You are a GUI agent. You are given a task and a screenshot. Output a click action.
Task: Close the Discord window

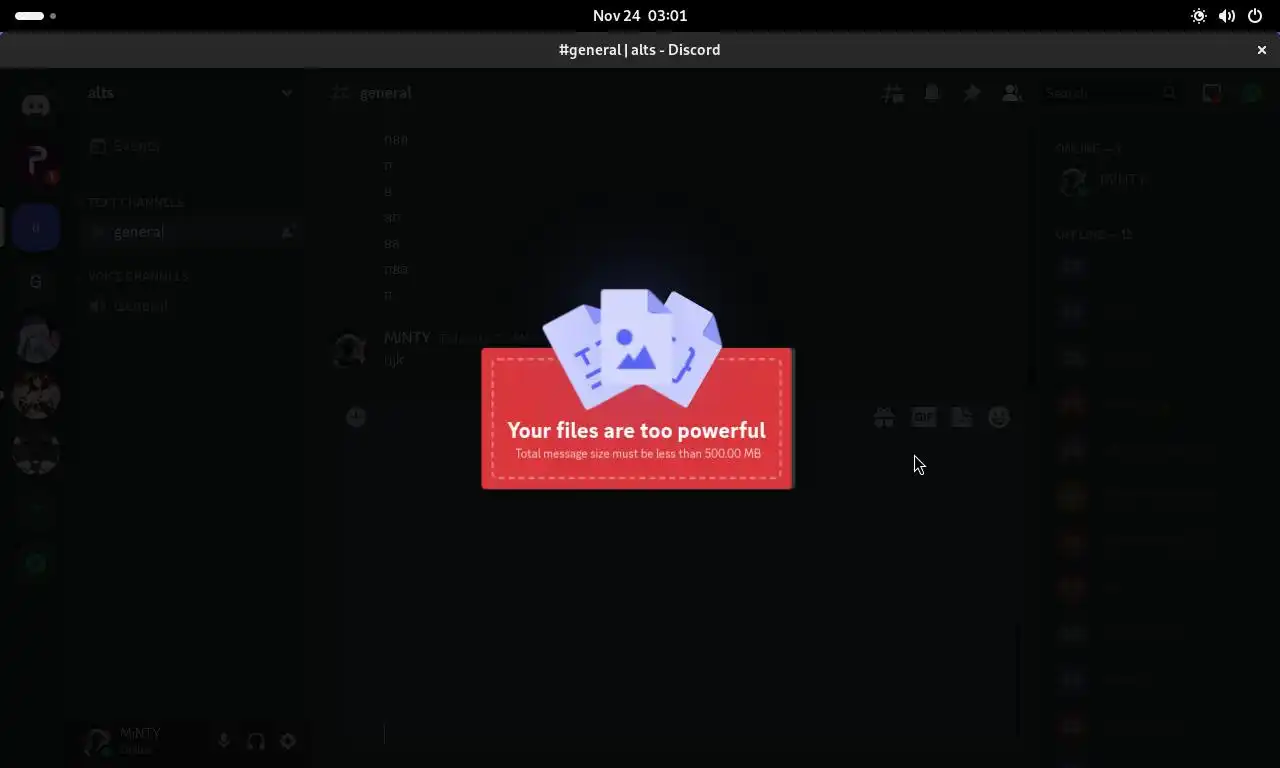pyautogui.click(x=1262, y=50)
